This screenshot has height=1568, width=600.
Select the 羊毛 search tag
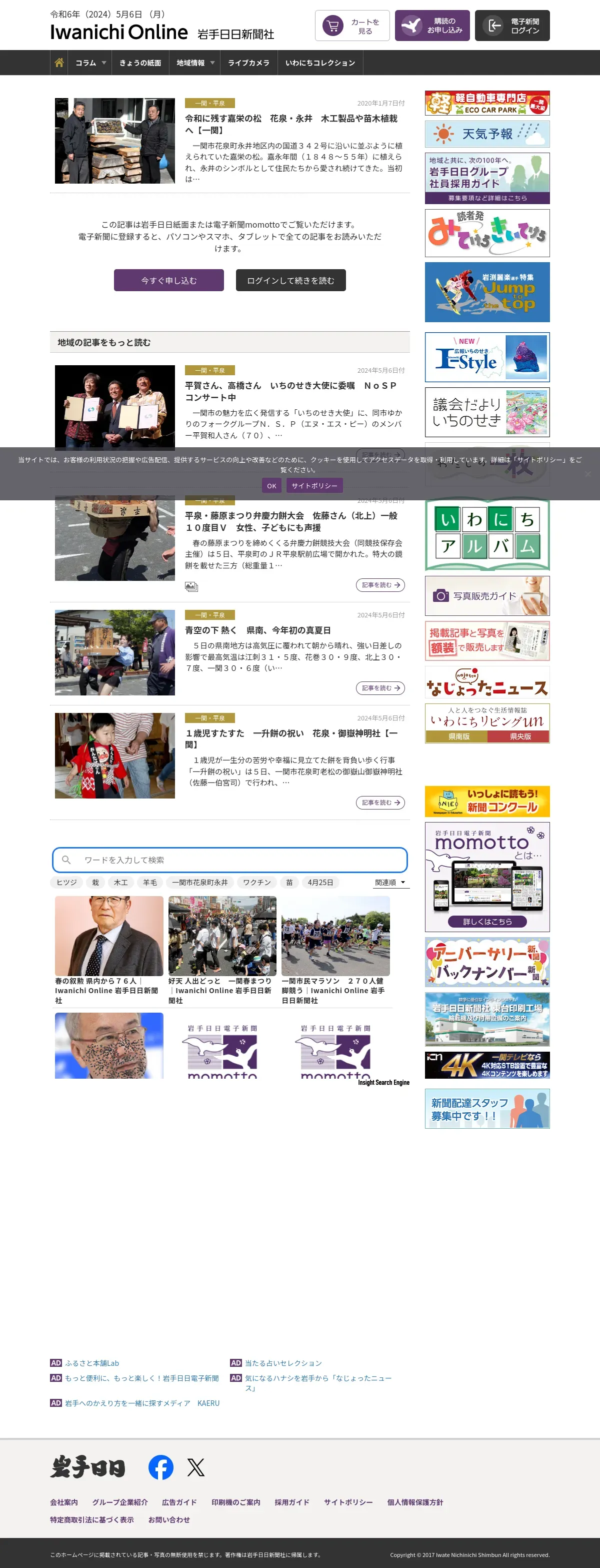(x=149, y=882)
